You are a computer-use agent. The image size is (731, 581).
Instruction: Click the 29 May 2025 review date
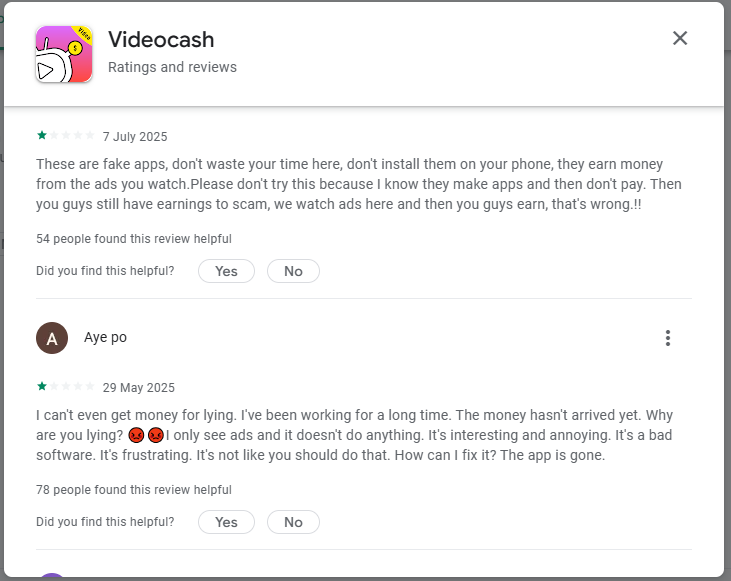tap(138, 387)
